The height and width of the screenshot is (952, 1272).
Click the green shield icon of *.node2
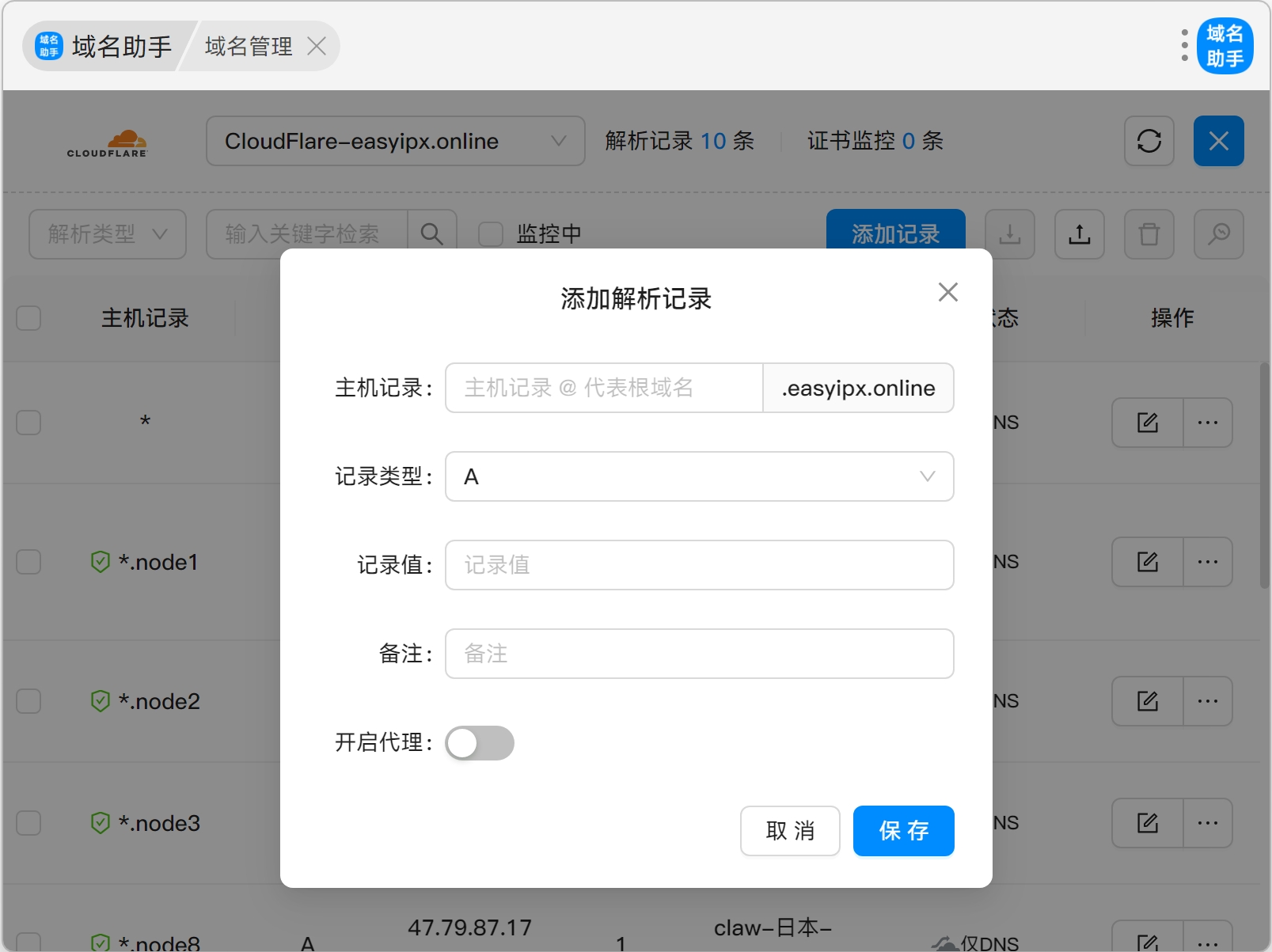[x=101, y=701]
